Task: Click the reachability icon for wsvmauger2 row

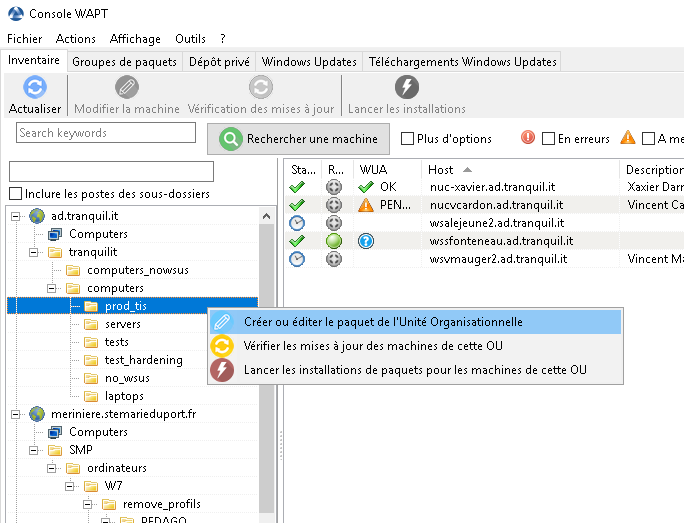Action: (334, 259)
